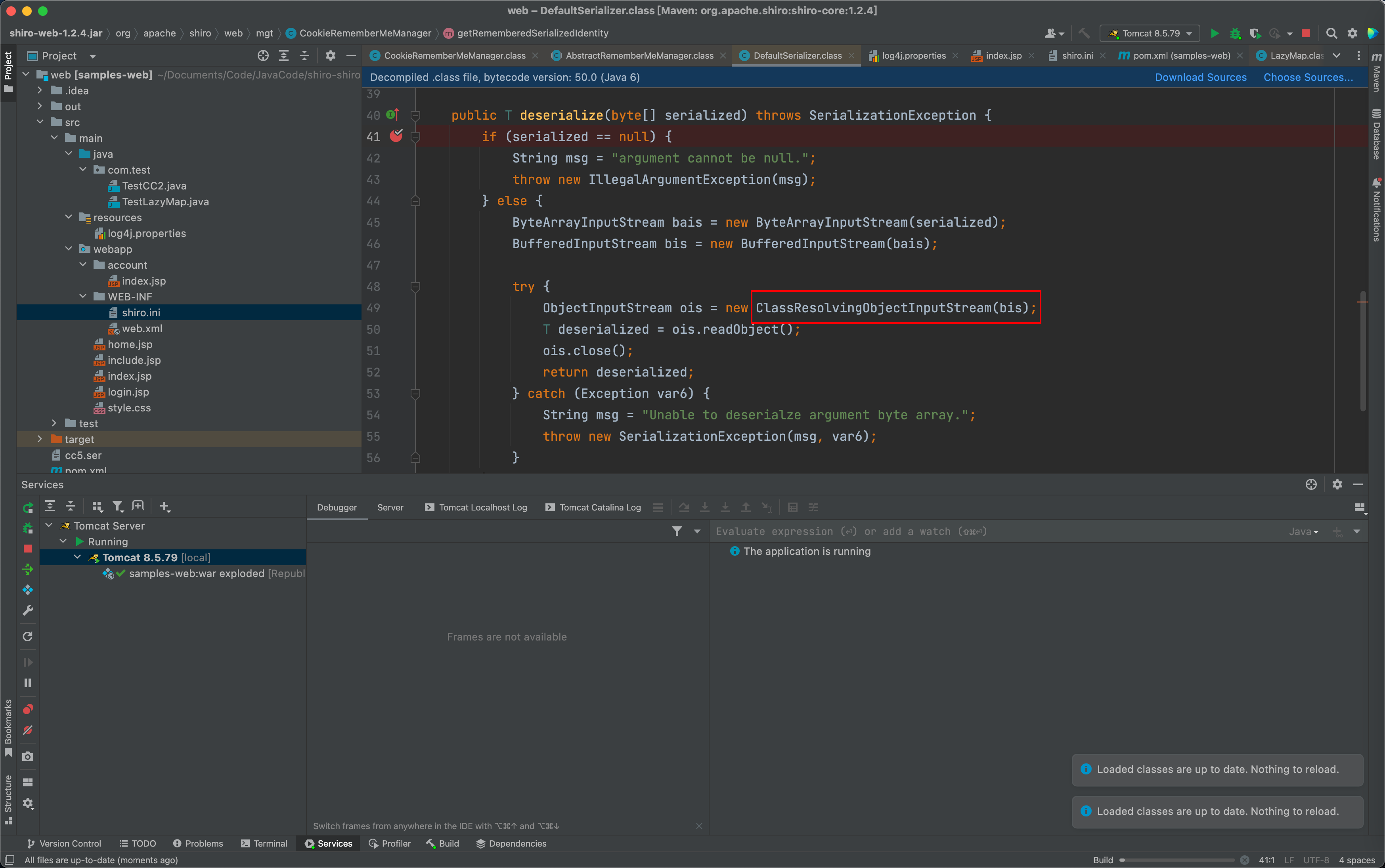Pause program using the pause icon
The height and width of the screenshot is (868, 1385).
pyautogui.click(x=28, y=683)
